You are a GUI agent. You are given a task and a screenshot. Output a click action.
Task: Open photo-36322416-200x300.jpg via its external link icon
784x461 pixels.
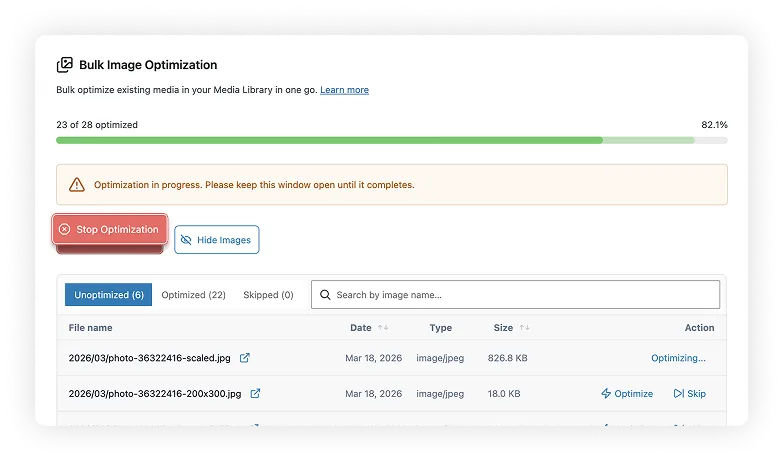point(255,394)
